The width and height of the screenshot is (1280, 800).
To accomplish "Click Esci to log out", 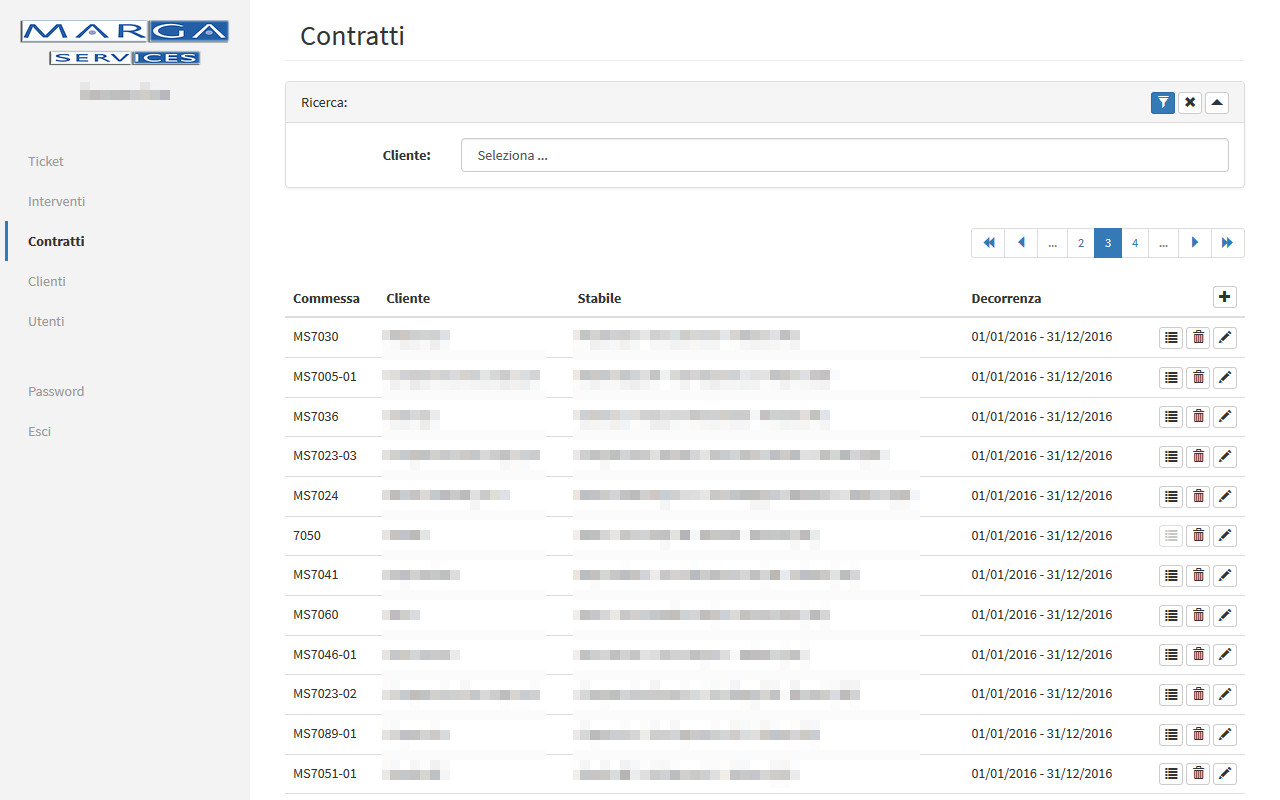I will (40, 432).
